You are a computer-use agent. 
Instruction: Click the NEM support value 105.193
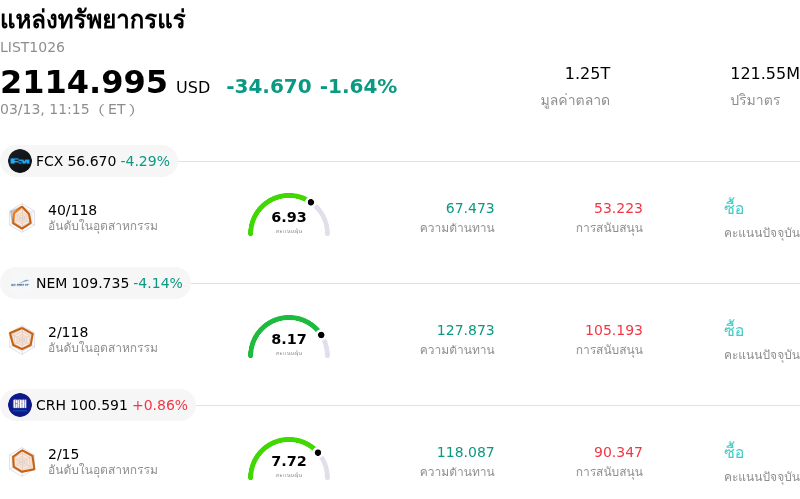[614, 330]
